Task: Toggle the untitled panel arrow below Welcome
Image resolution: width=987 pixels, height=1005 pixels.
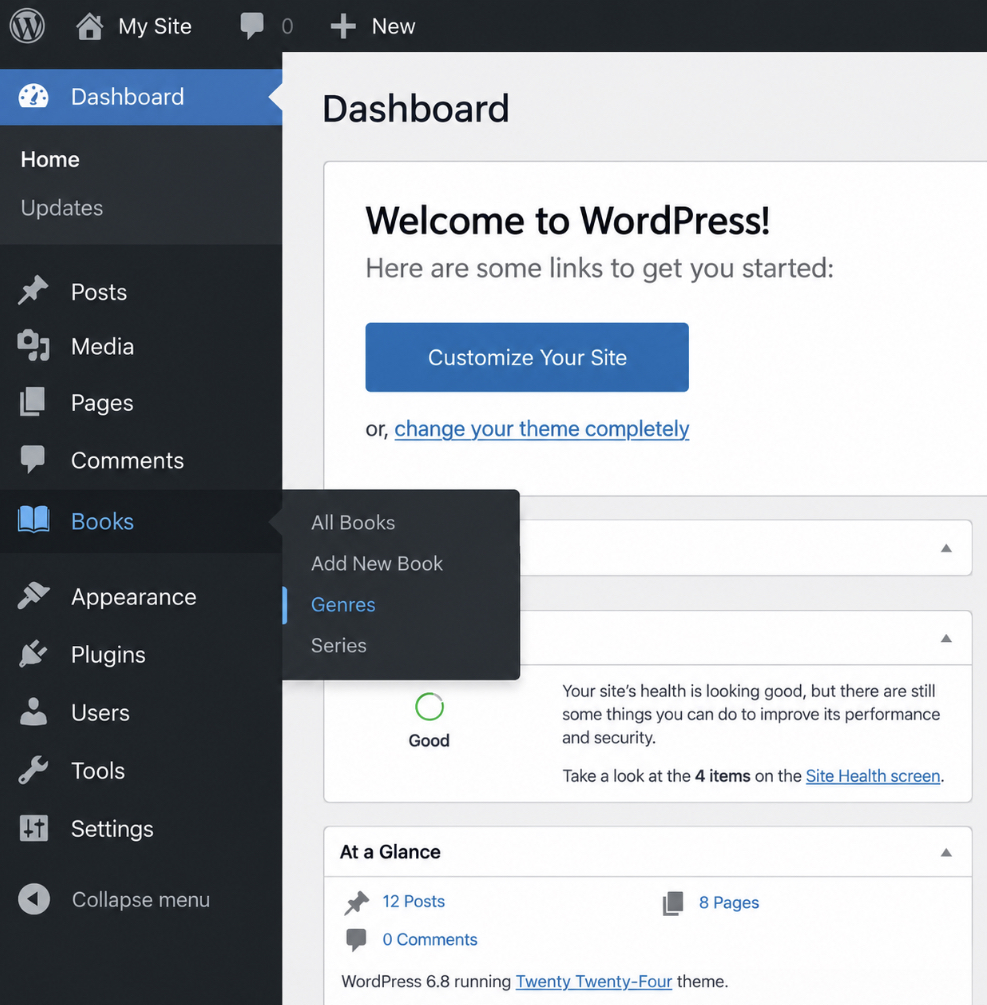Action: click(946, 548)
